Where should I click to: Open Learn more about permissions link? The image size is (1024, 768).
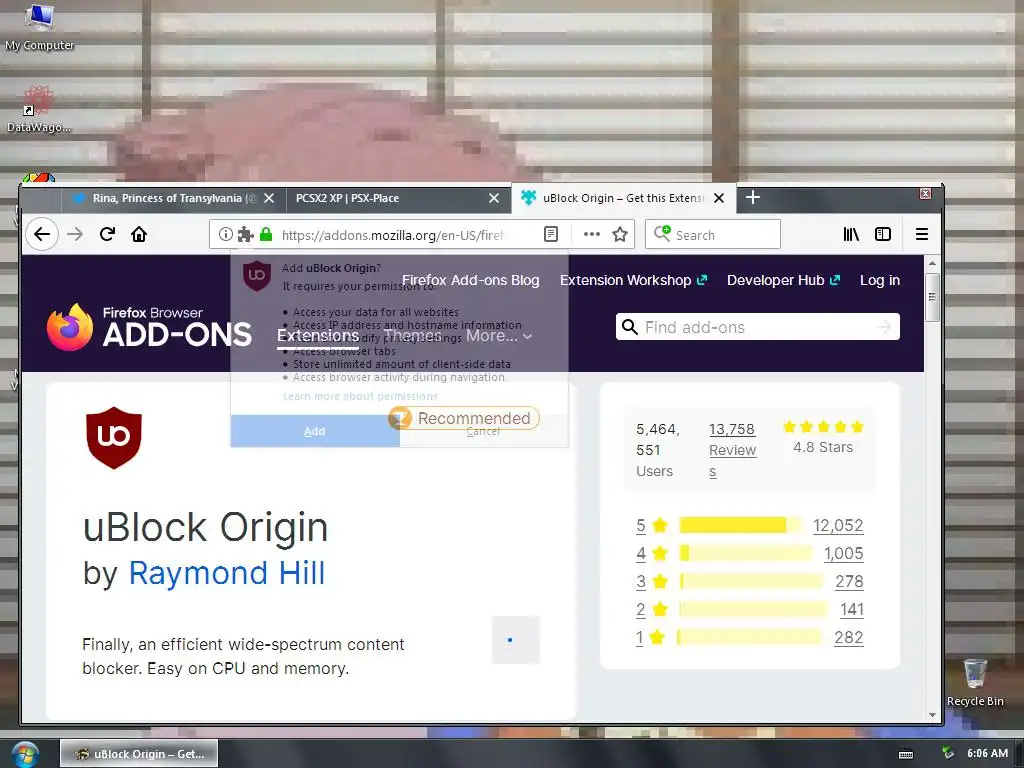click(360, 396)
